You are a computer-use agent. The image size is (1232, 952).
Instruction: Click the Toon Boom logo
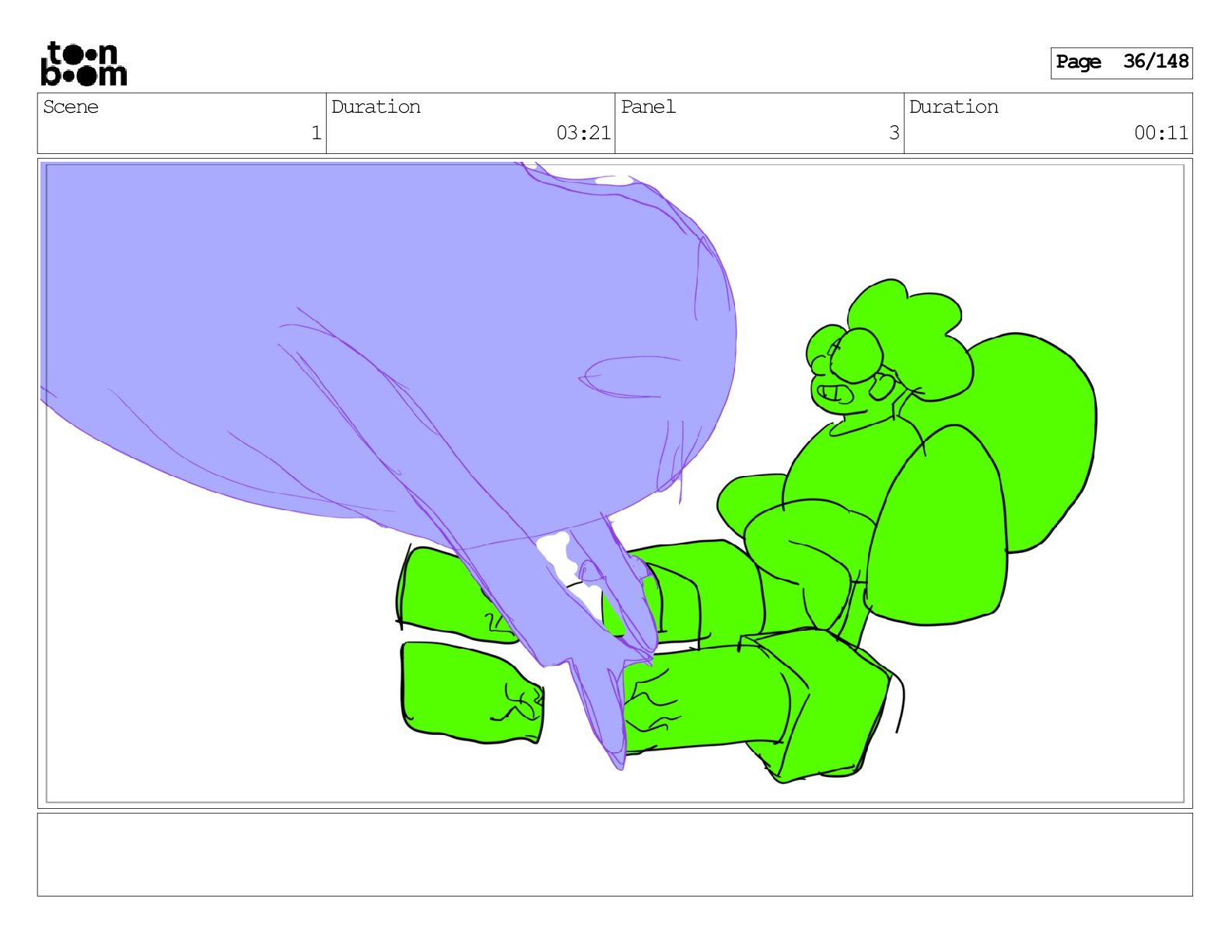(x=83, y=63)
